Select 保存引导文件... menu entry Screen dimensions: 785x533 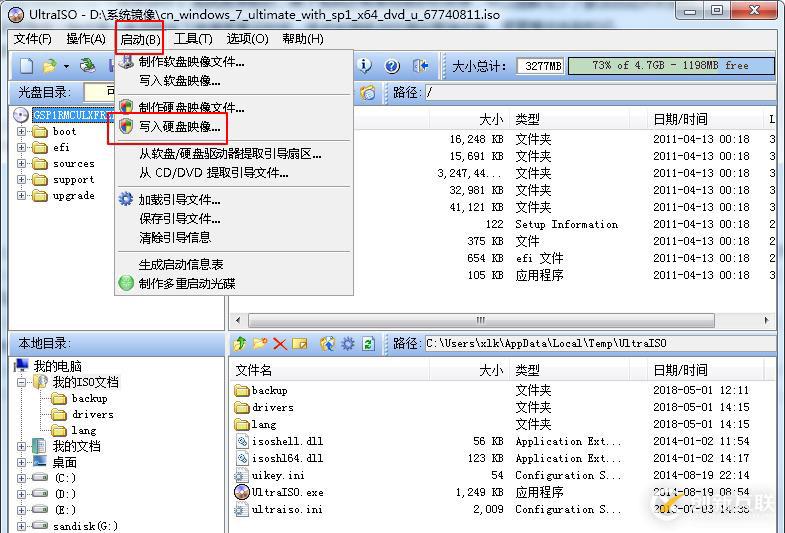click(234, 219)
